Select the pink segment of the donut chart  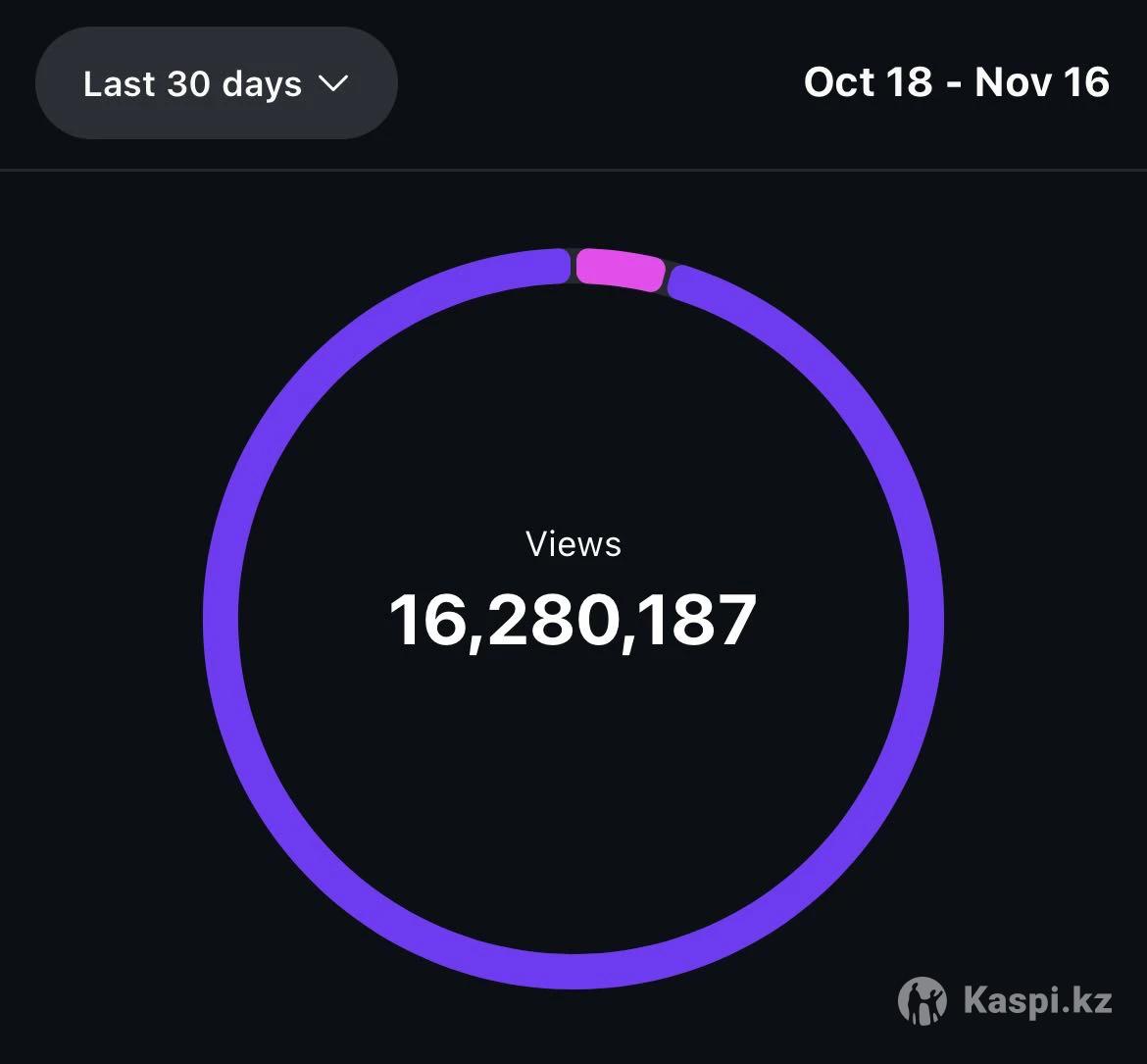point(620,269)
